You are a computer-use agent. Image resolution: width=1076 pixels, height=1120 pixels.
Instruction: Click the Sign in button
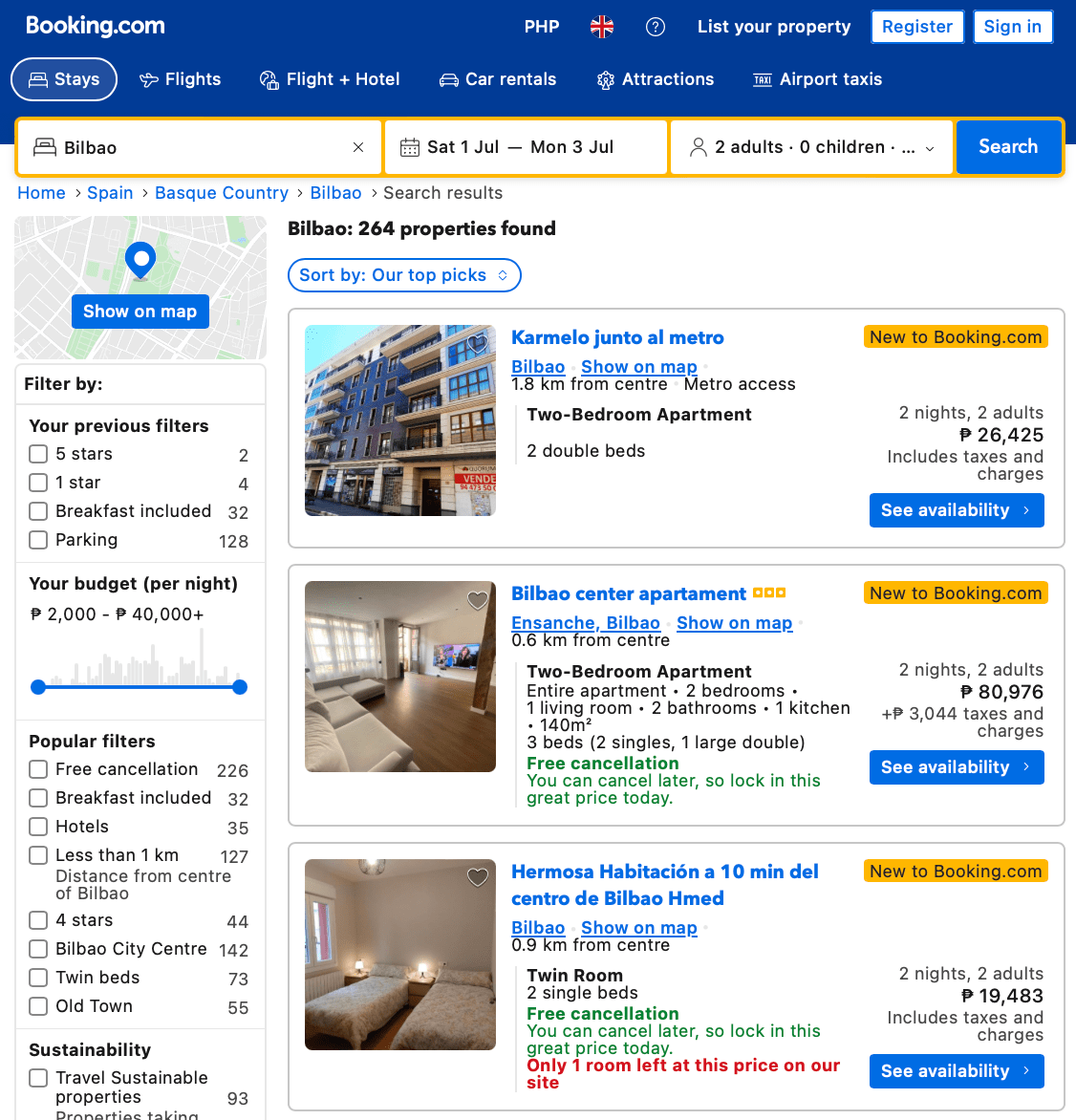[1012, 27]
